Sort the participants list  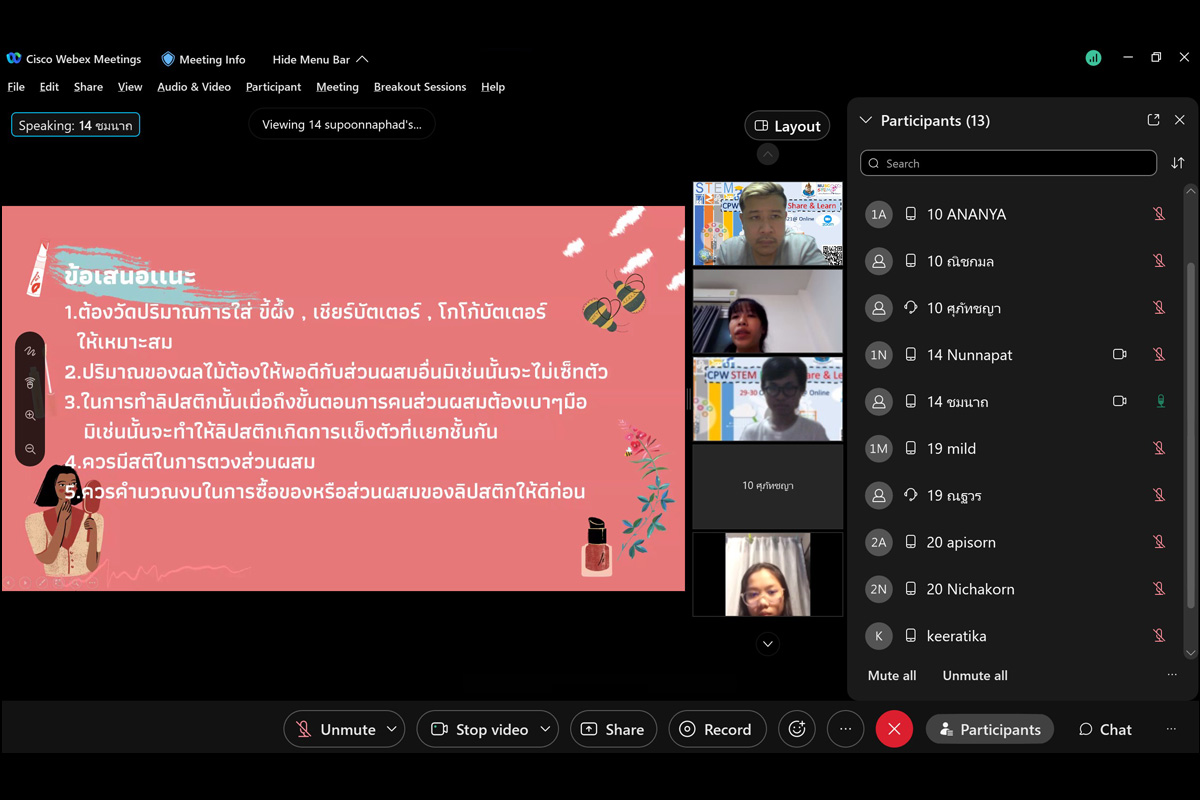click(x=1177, y=163)
